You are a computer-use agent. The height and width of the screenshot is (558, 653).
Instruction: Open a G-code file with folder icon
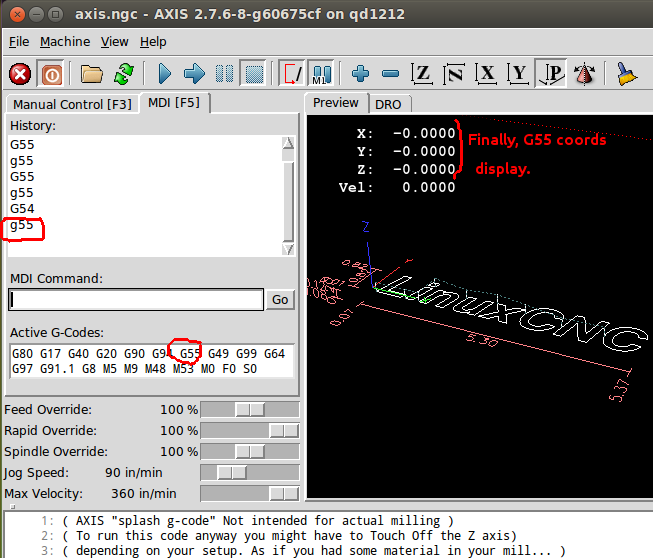[92, 74]
